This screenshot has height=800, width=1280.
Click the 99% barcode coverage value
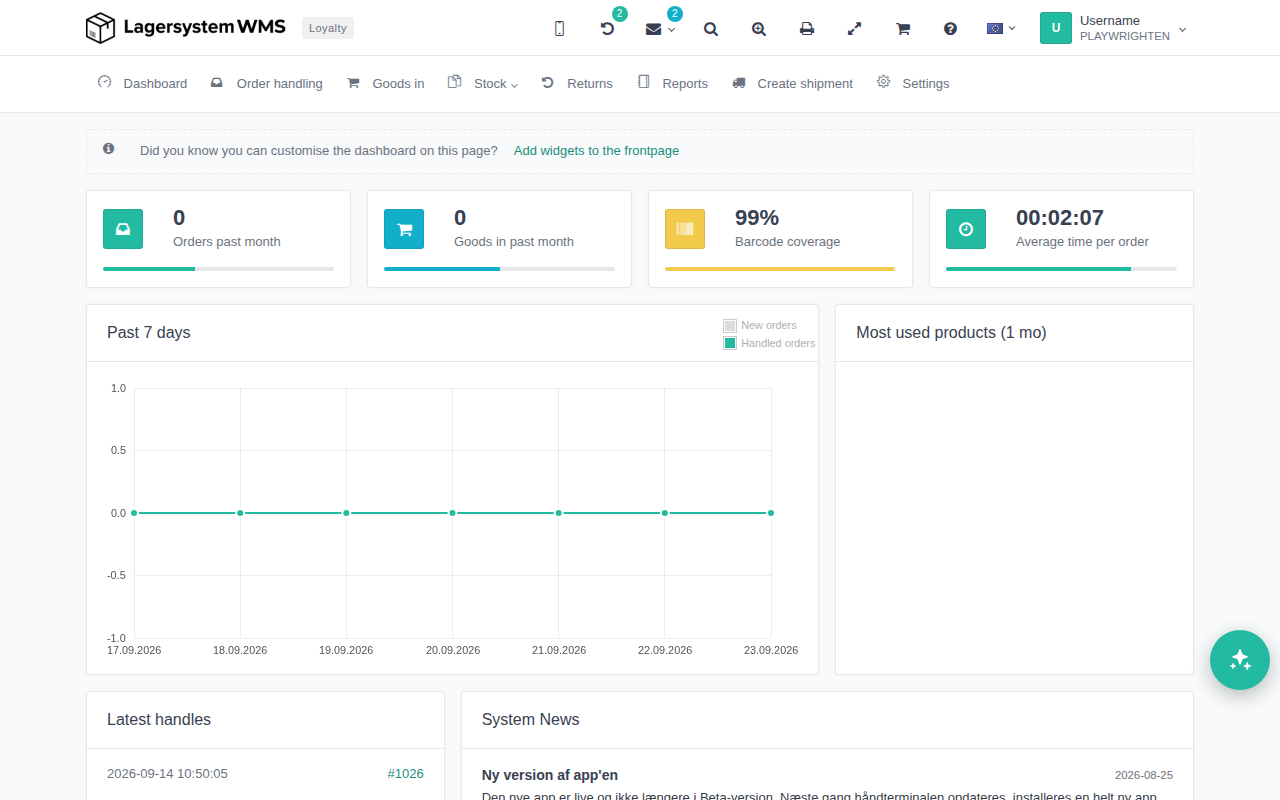click(757, 218)
